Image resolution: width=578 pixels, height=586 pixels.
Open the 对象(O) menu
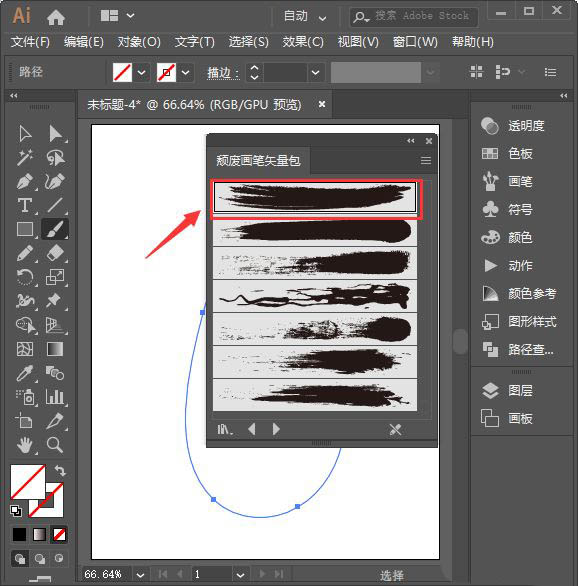click(x=139, y=41)
